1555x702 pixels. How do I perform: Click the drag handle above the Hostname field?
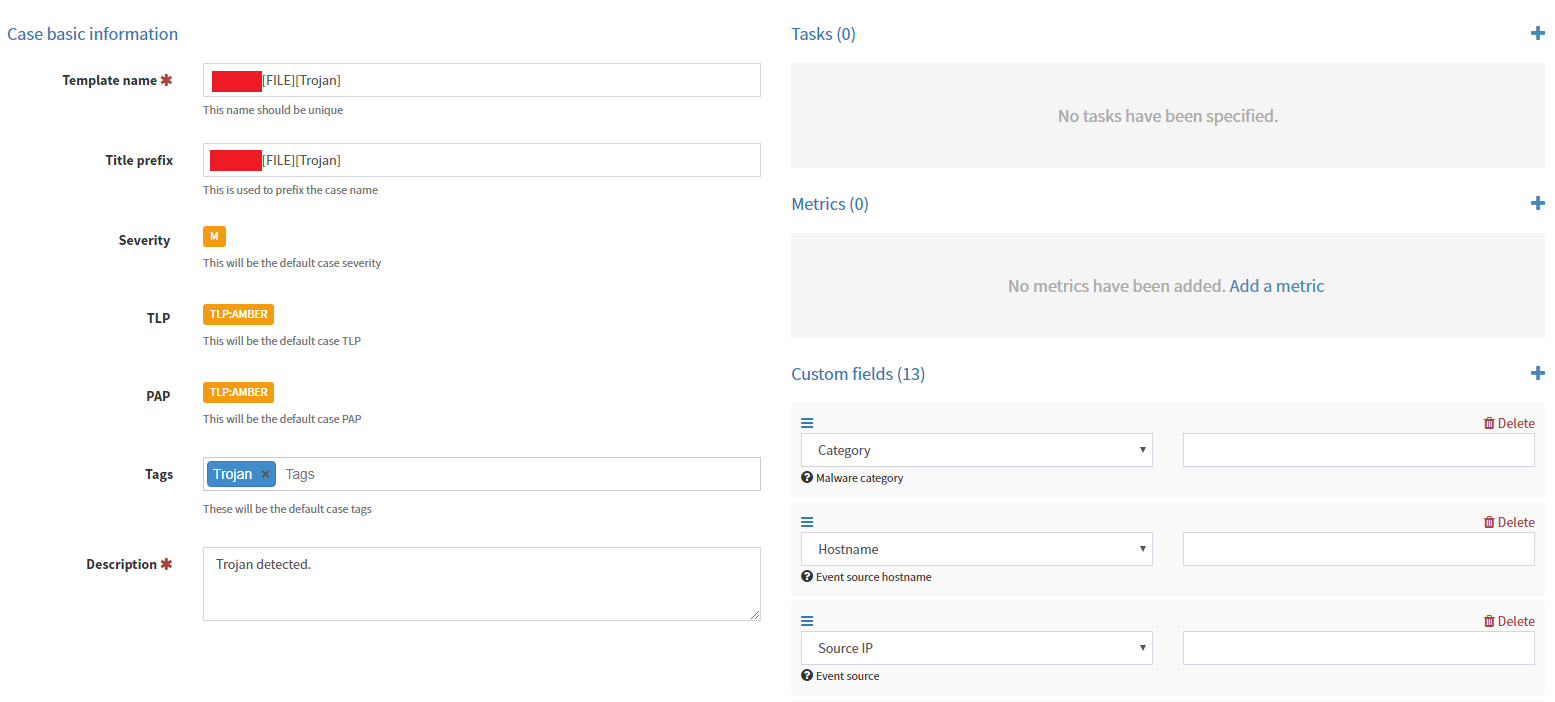tap(806, 521)
